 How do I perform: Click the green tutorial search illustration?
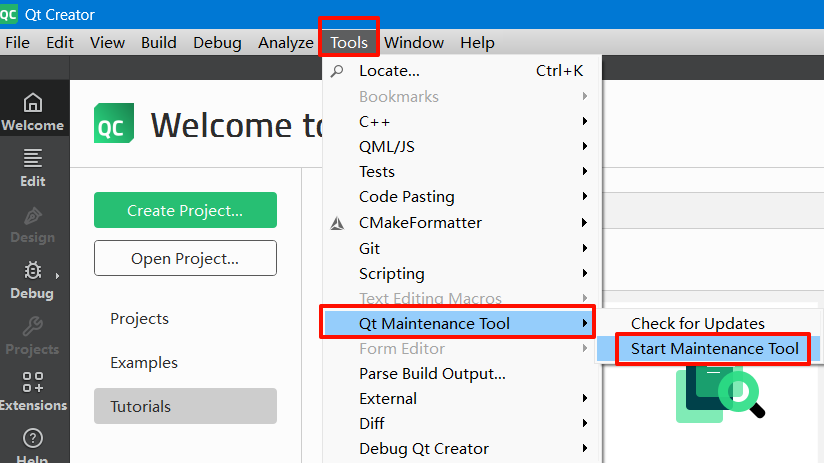[x=720, y=393]
